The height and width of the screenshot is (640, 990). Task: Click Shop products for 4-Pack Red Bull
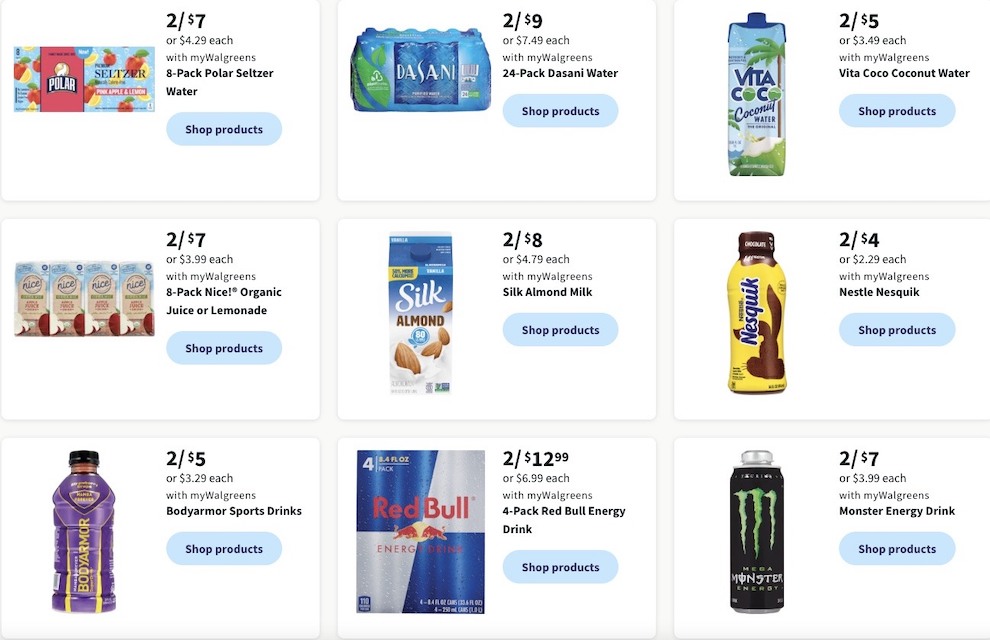pos(560,567)
